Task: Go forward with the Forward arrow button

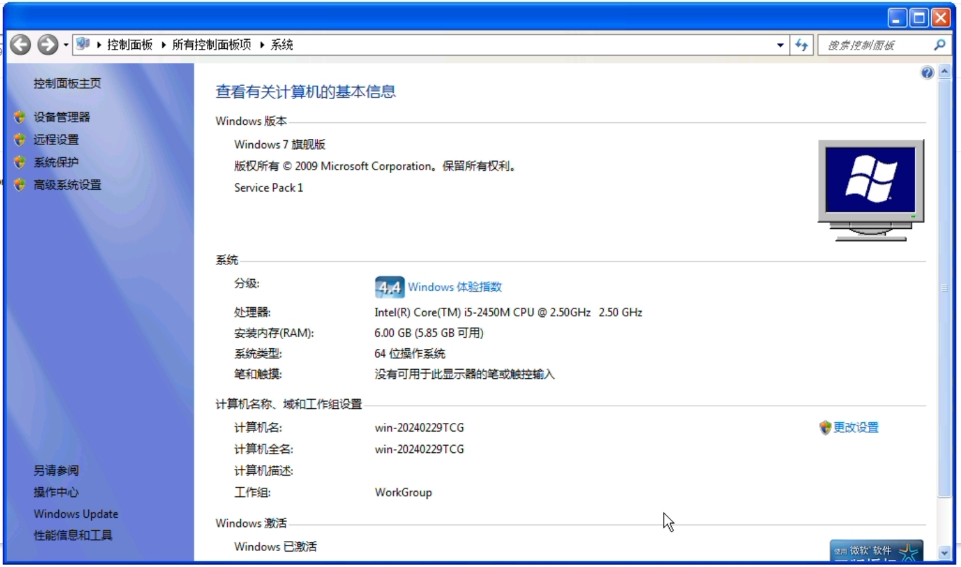Action: click(x=47, y=44)
